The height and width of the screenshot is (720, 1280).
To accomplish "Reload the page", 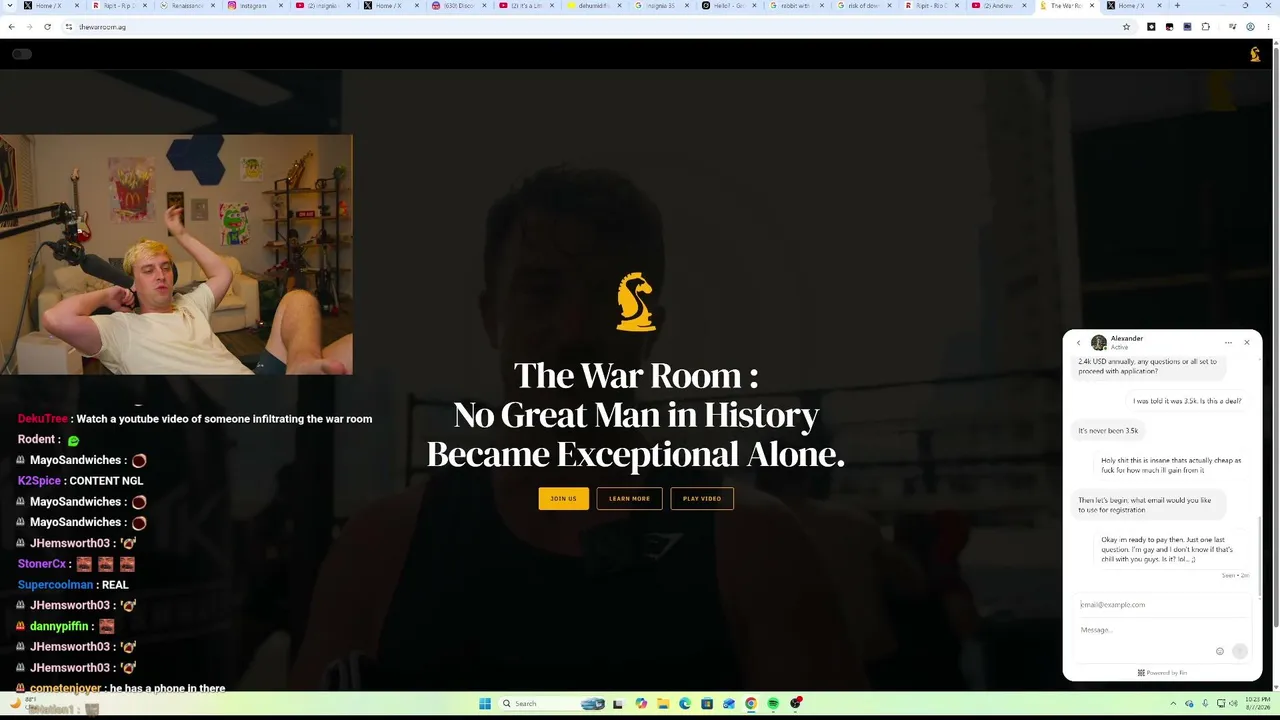I will pyautogui.click(x=47, y=27).
